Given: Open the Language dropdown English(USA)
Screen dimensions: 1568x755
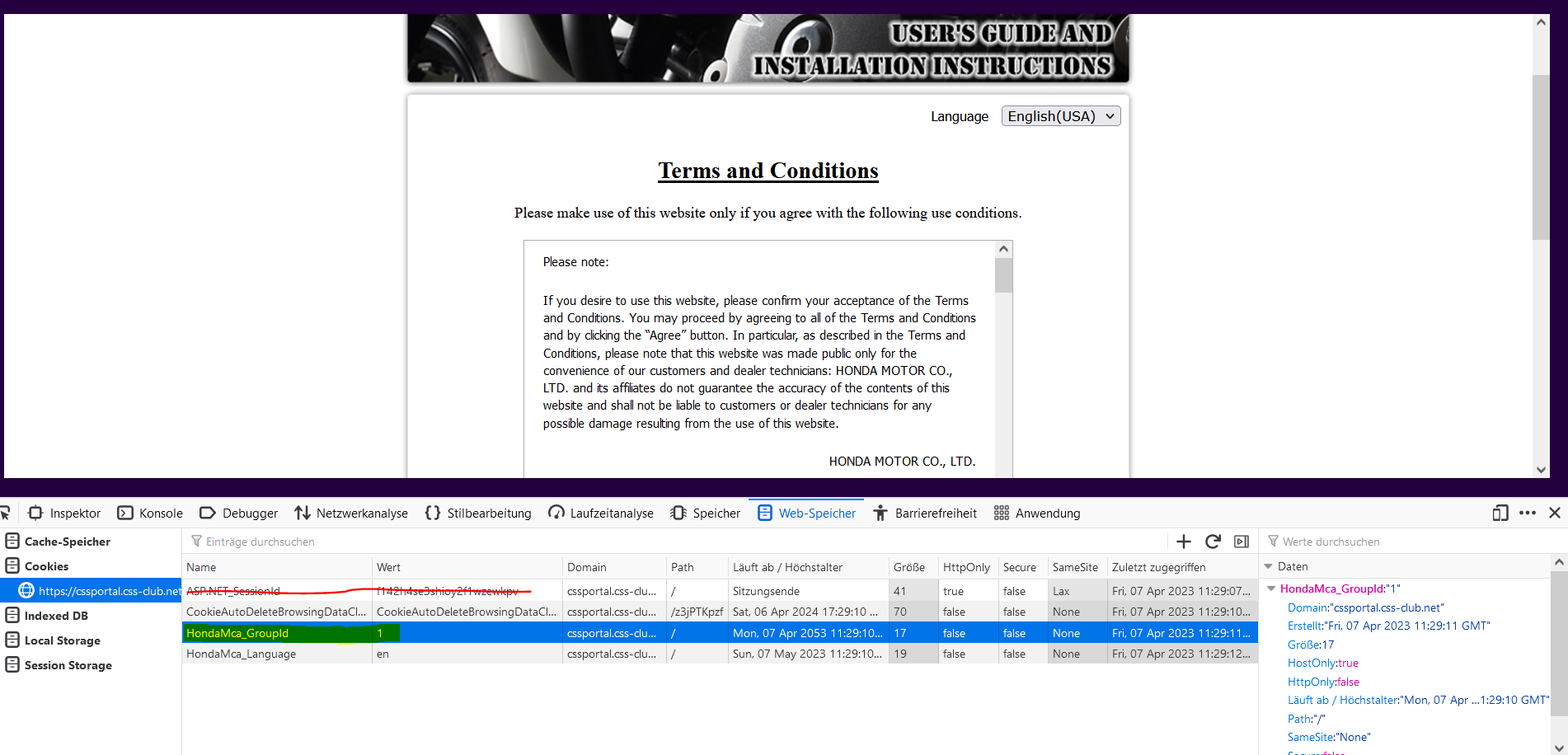Looking at the screenshot, I should point(1060,116).
